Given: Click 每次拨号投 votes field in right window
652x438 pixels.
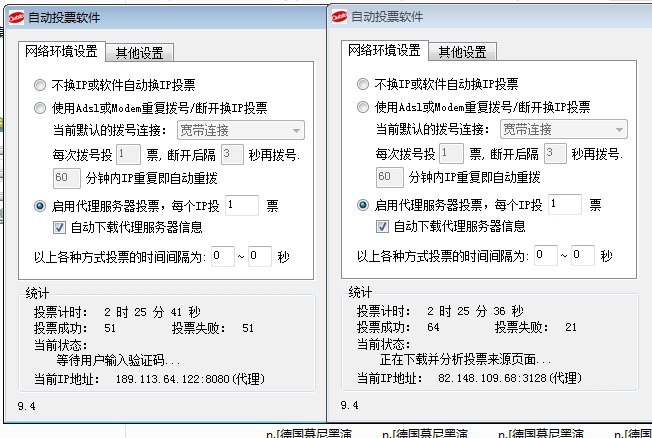Looking at the screenshot, I should click(x=451, y=154).
